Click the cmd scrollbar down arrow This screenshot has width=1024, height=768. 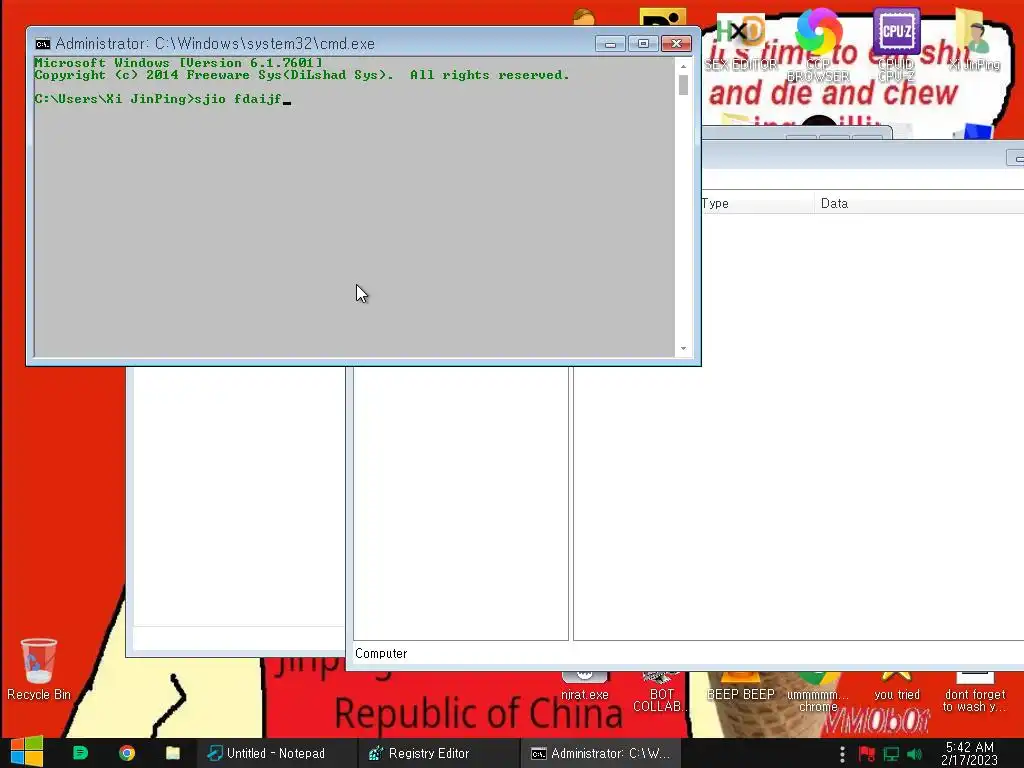683,349
